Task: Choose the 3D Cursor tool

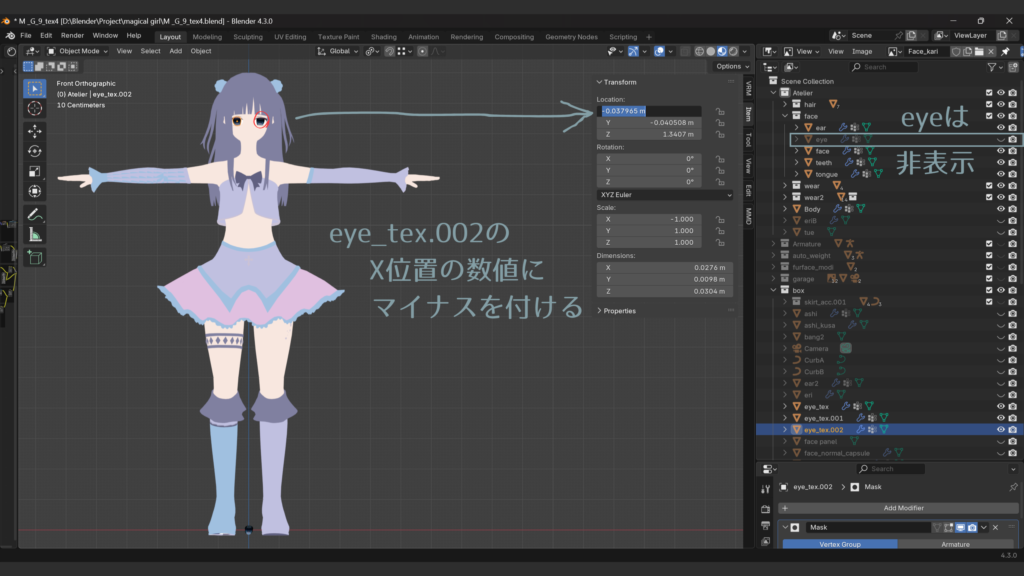Action: click(x=35, y=108)
